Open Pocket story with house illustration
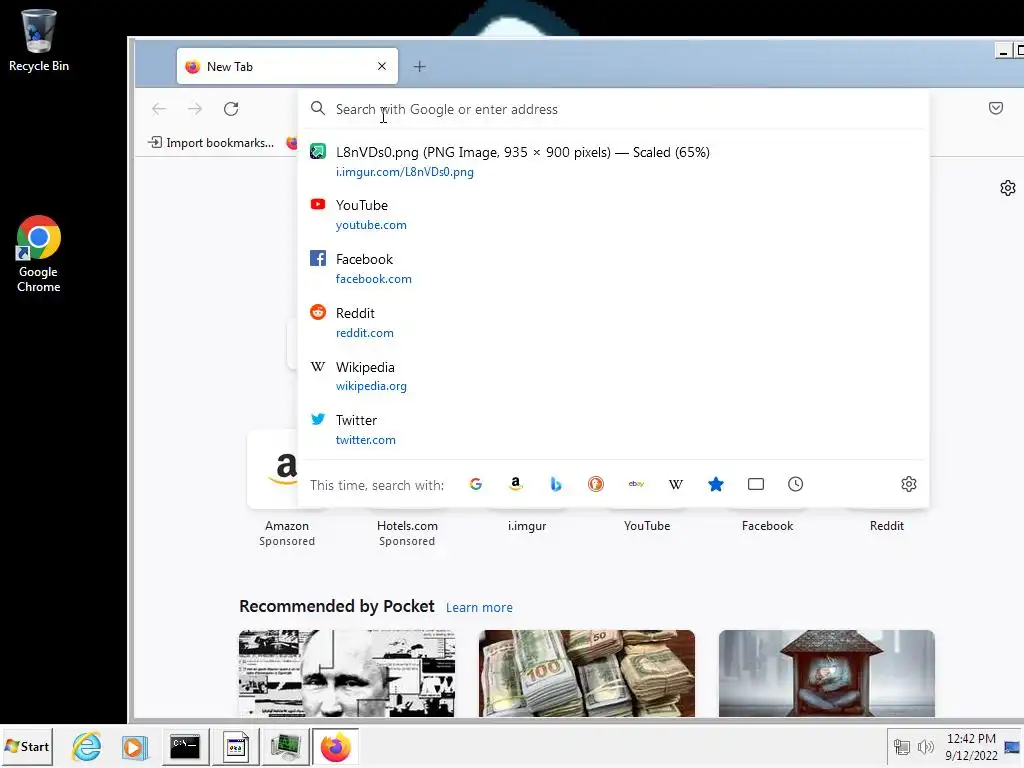 click(x=827, y=673)
